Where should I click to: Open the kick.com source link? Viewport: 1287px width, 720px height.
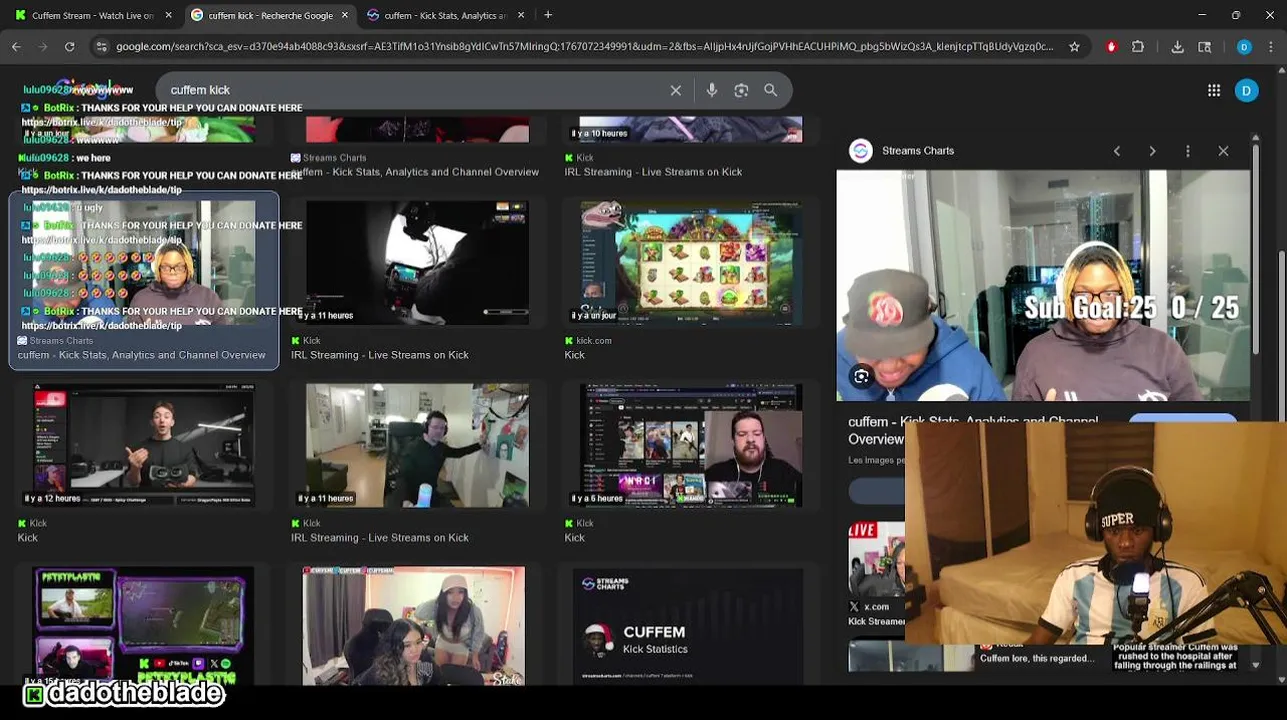tap(594, 340)
